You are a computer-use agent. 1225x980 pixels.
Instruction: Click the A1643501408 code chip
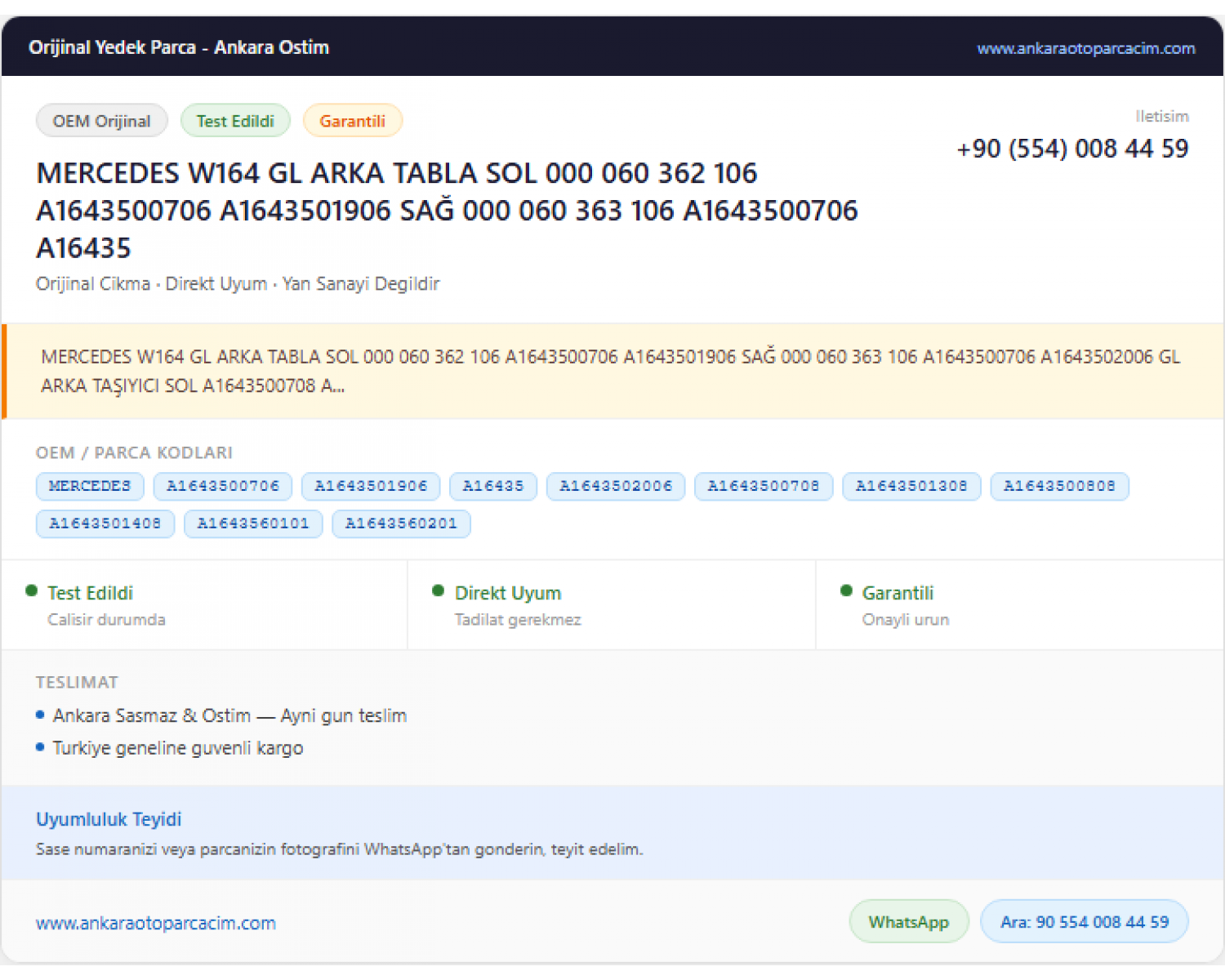click(x=105, y=523)
